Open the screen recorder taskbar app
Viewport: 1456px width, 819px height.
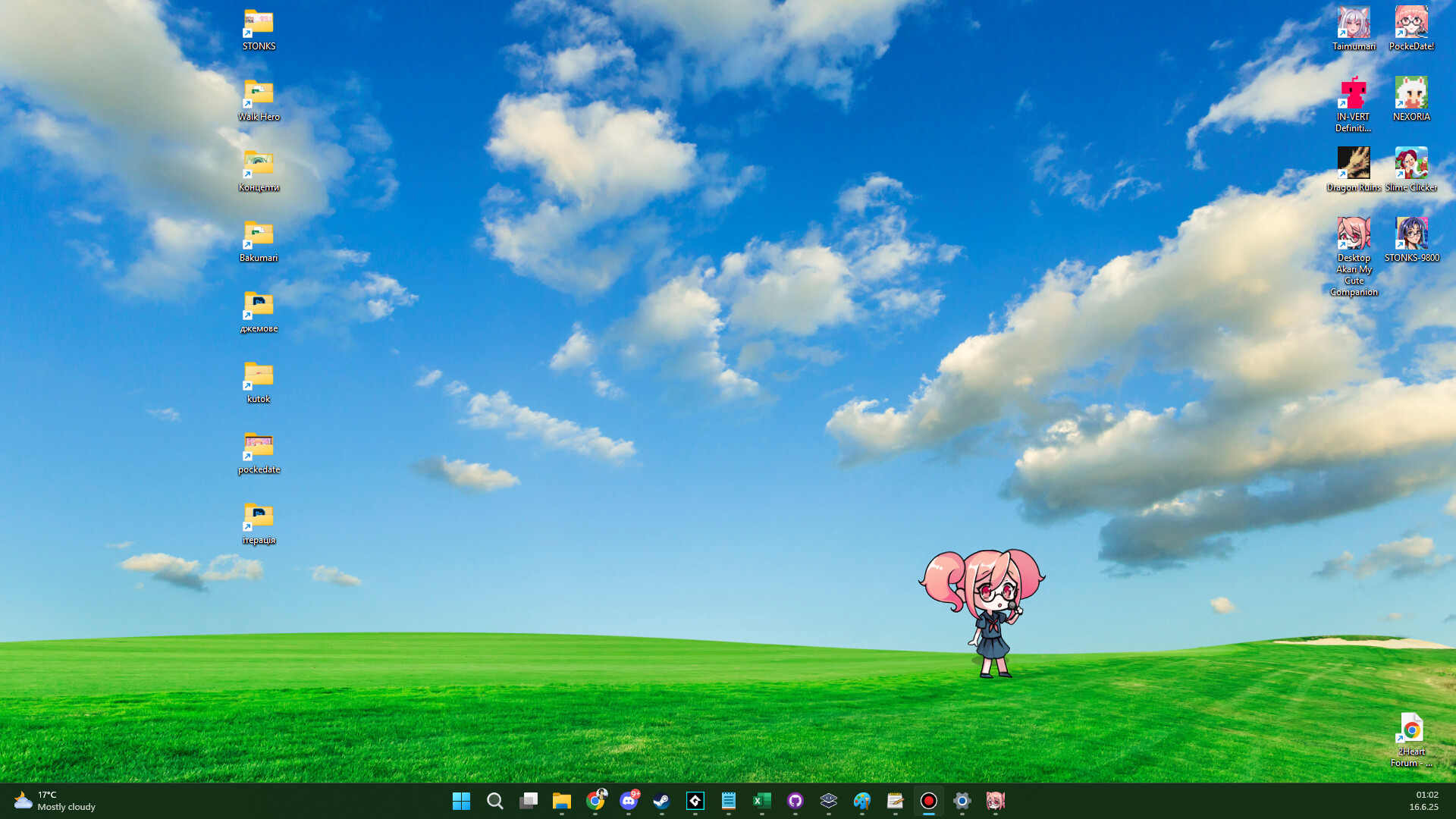pos(929,801)
